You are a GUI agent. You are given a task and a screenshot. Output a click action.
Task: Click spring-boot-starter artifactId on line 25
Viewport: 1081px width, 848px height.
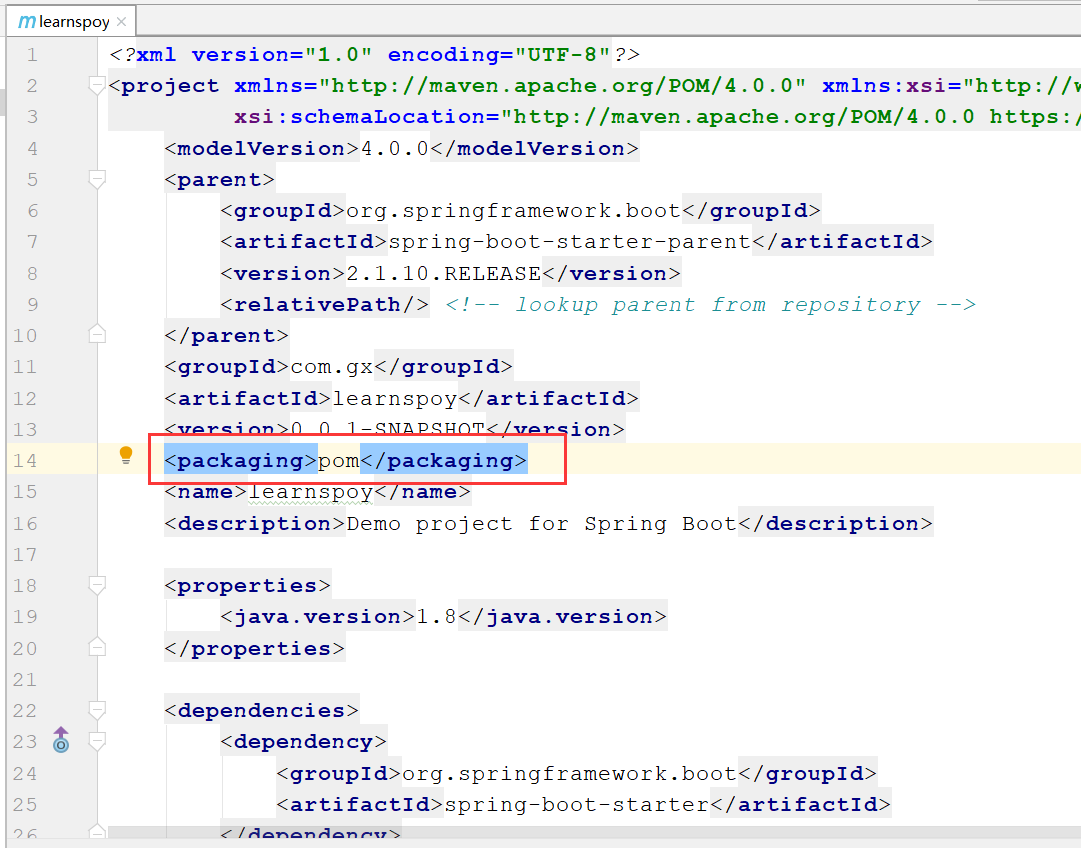point(576,805)
